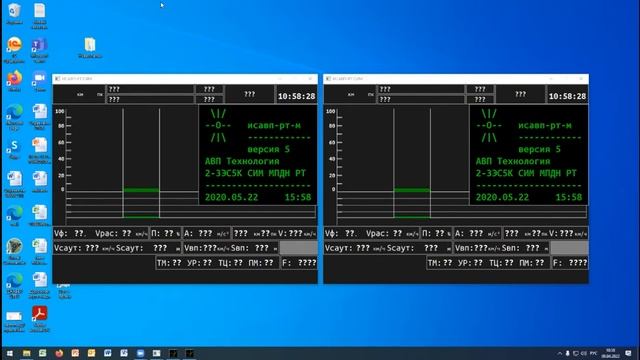Click the УР: ?? value in right window
Viewport: 640px width, 360px height.
[x=471, y=263]
